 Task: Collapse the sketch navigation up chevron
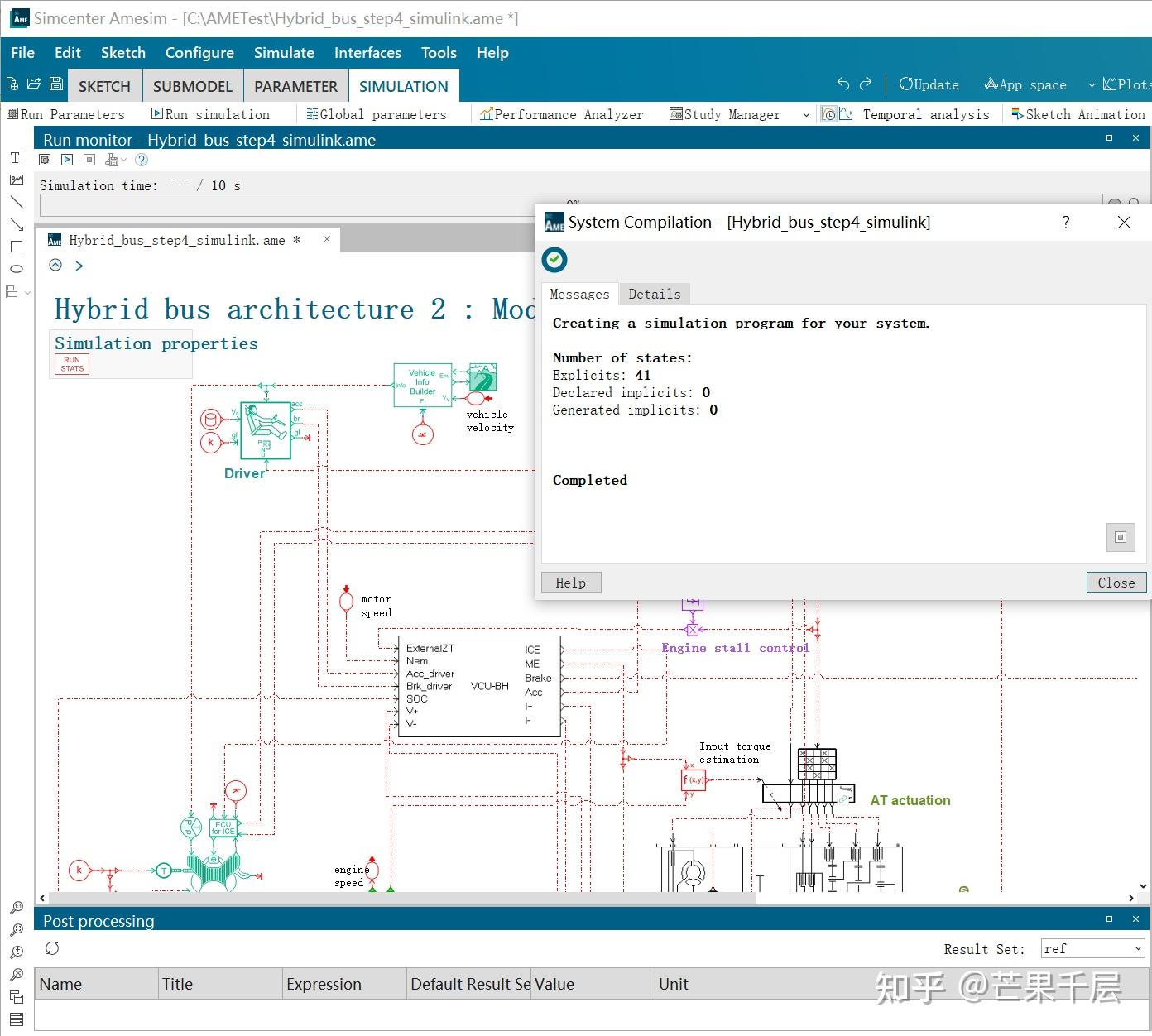click(55, 266)
